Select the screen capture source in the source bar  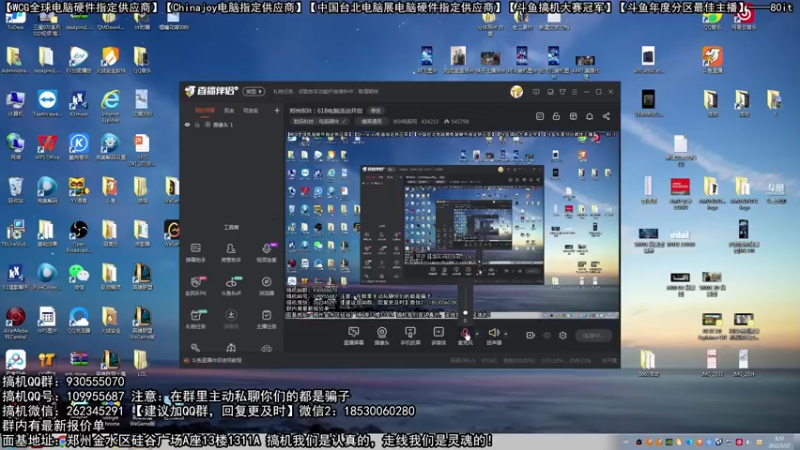[354, 336]
